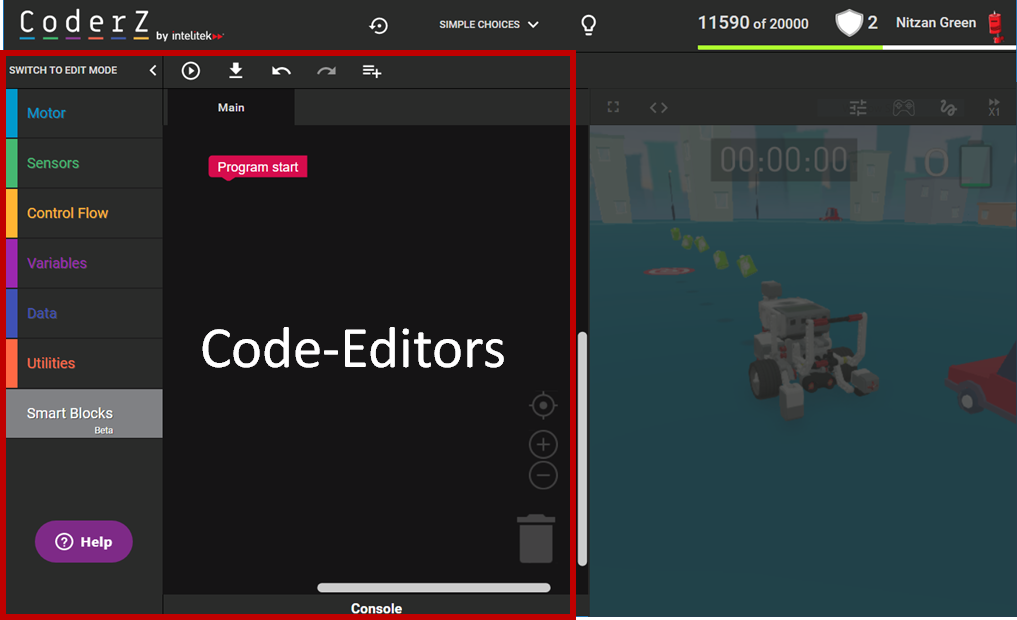
Task: Open the Motor block category
Action: tap(84, 113)
